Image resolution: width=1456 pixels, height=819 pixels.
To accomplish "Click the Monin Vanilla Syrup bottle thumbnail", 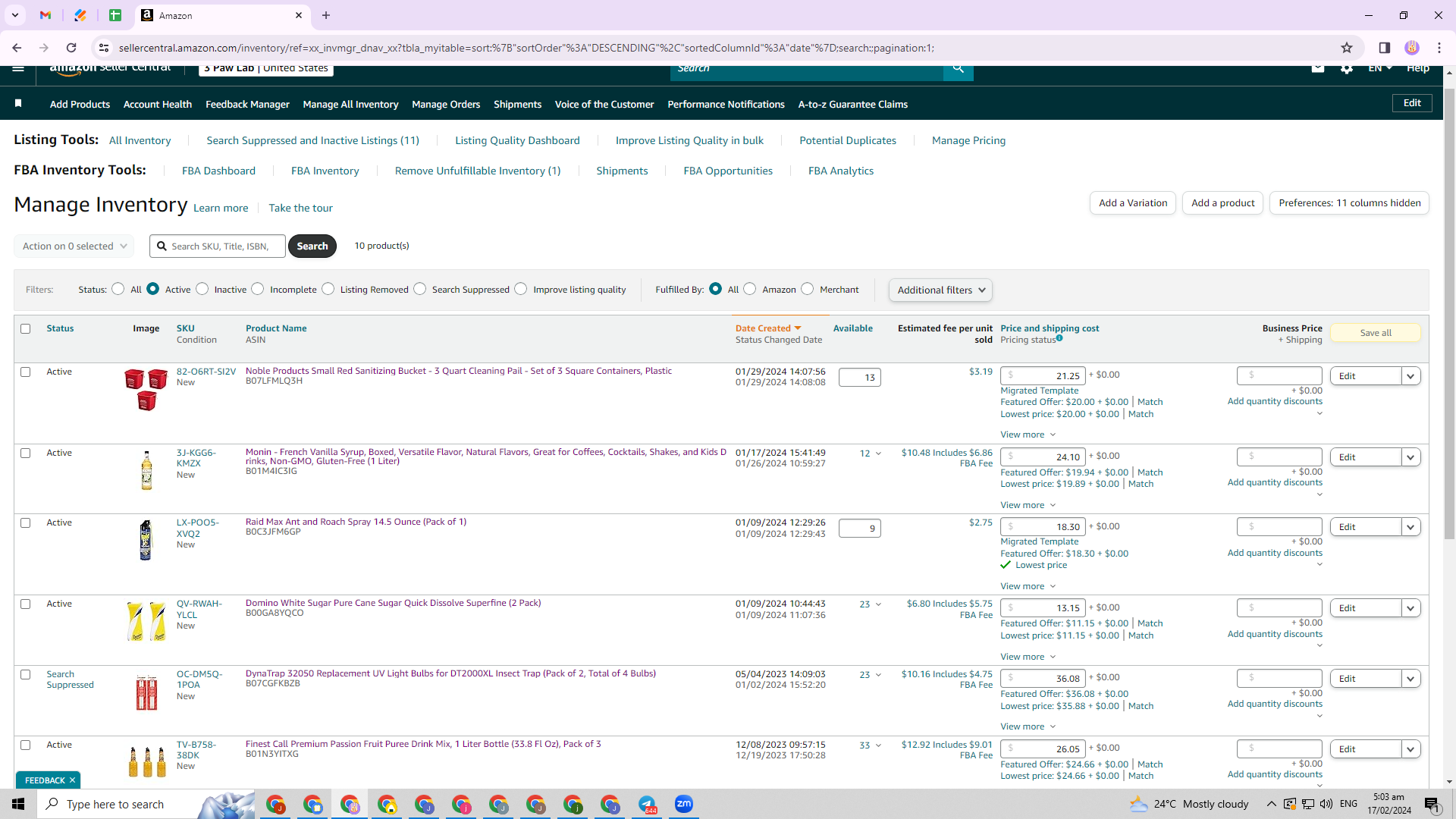I will (x=146, y=470).
